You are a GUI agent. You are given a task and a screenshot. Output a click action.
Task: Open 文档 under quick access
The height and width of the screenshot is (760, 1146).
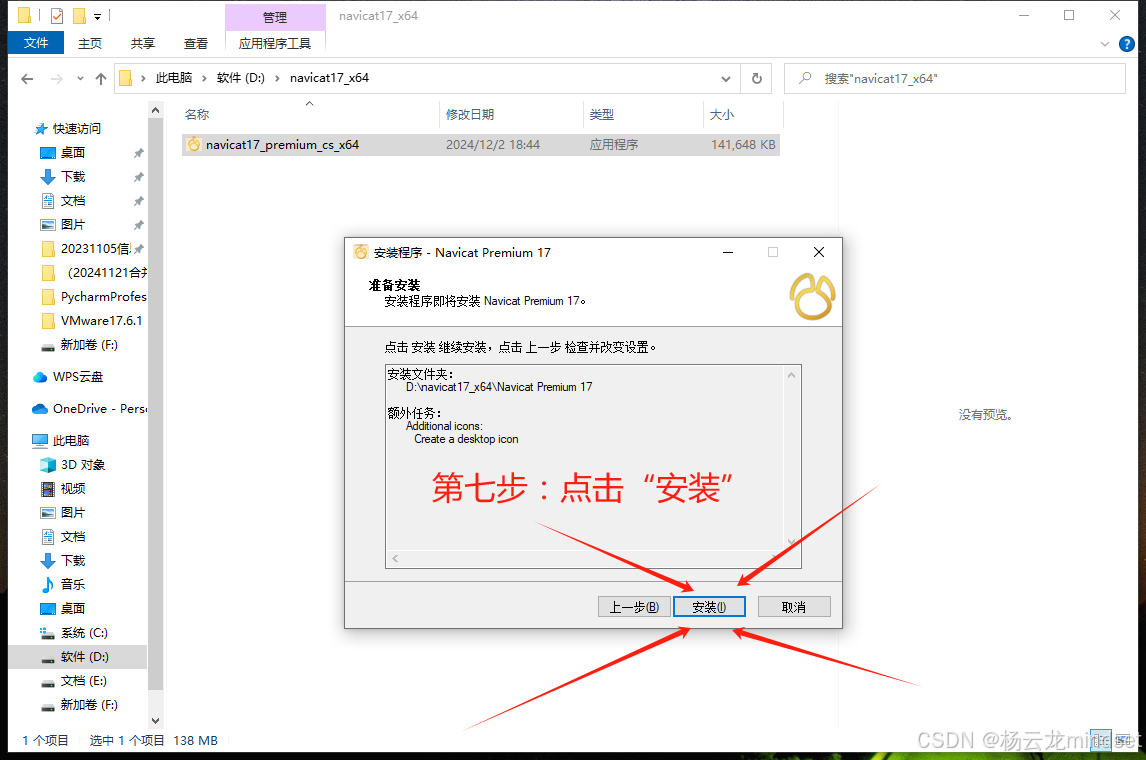[72, 201]
